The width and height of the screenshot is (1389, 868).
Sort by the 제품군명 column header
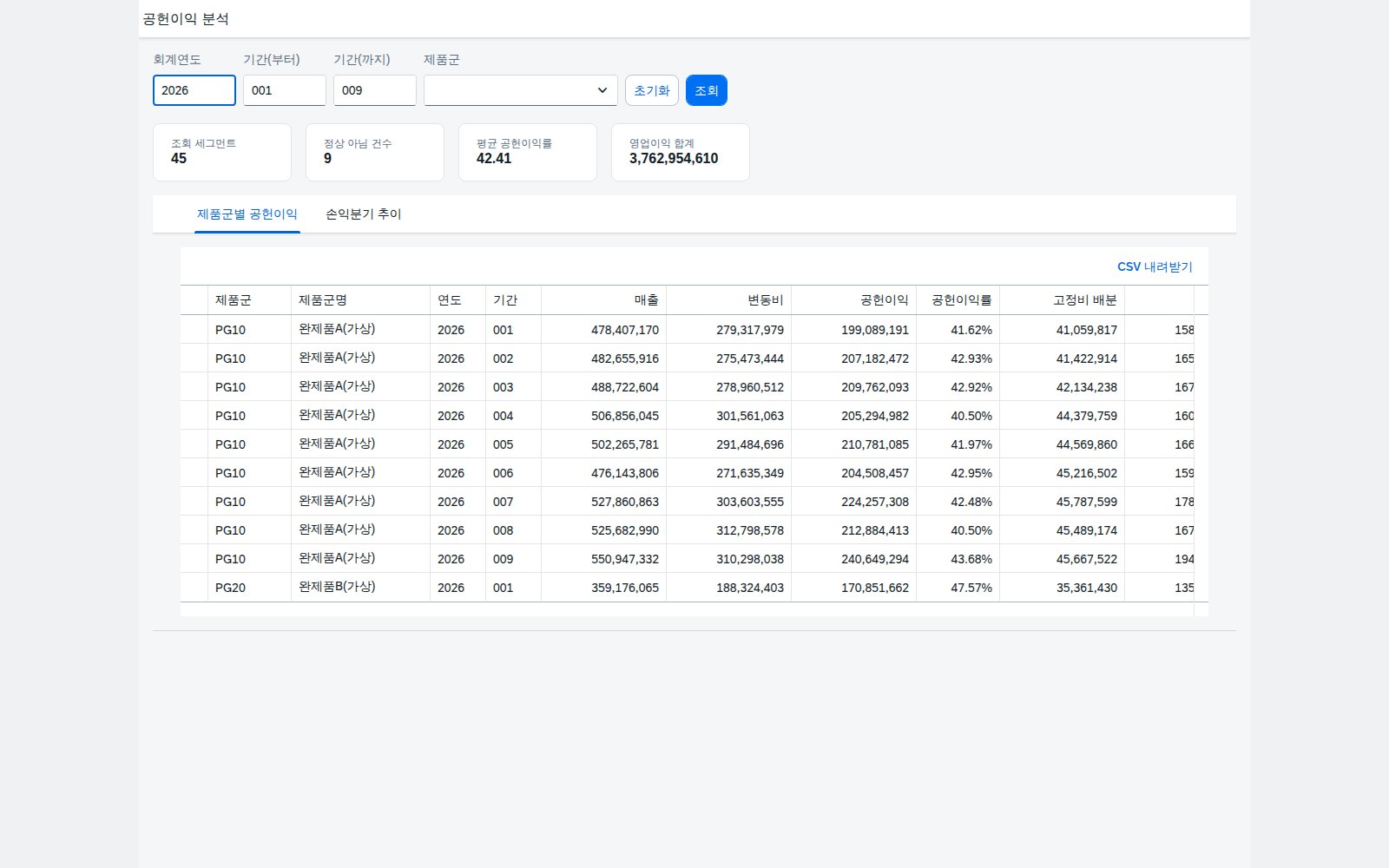tap(361, 299)
